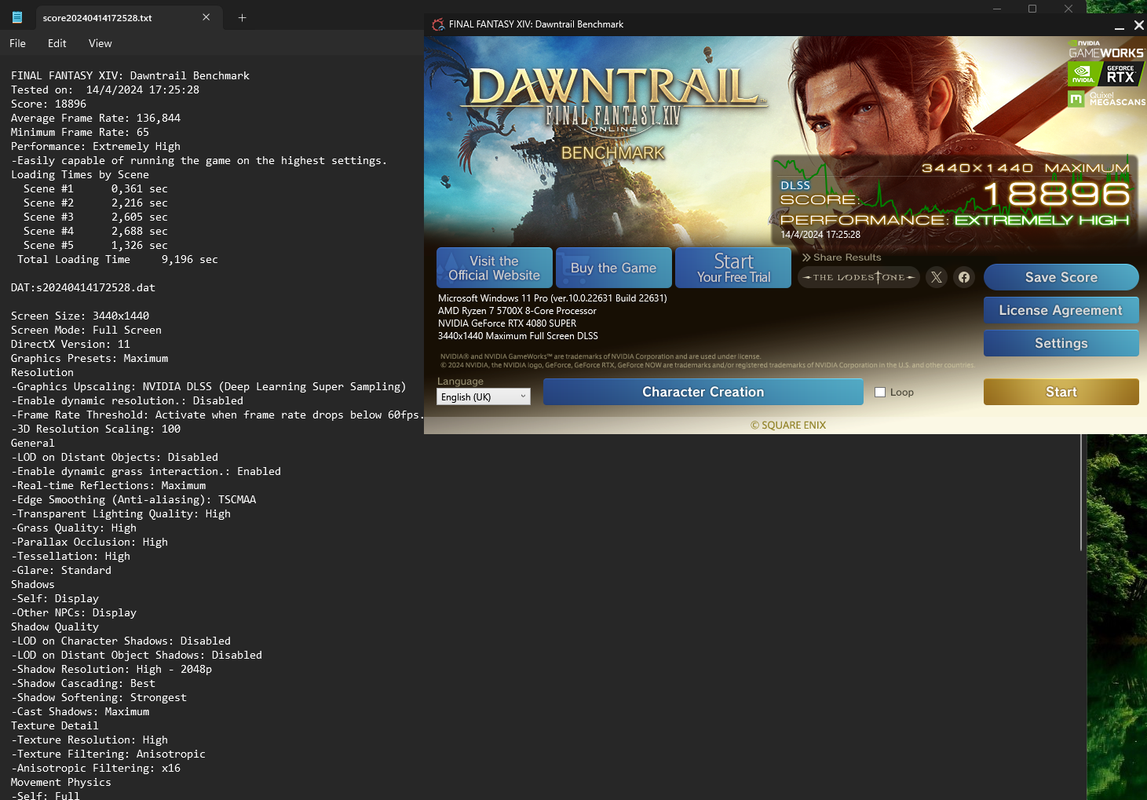
Task: Open the Language dropdown set to English (UK)
Action: 484,396
